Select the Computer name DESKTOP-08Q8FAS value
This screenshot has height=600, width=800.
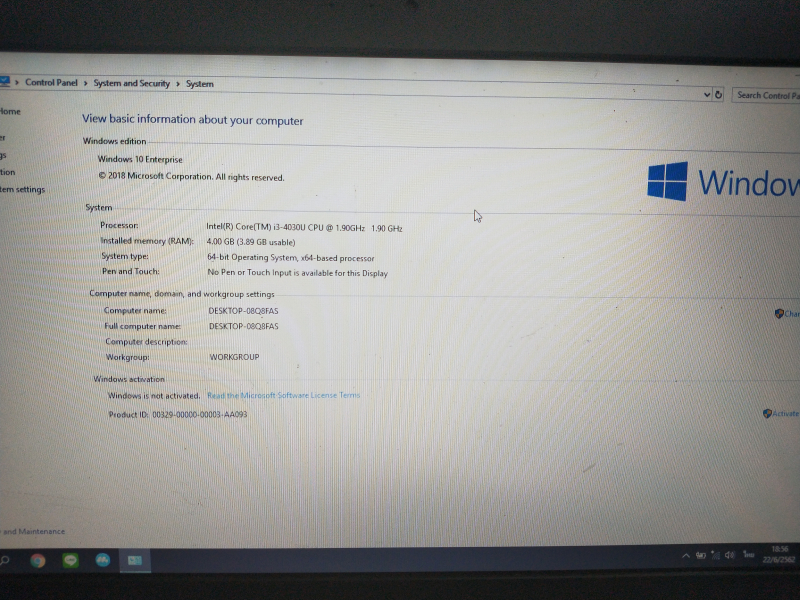coord(243,311)
